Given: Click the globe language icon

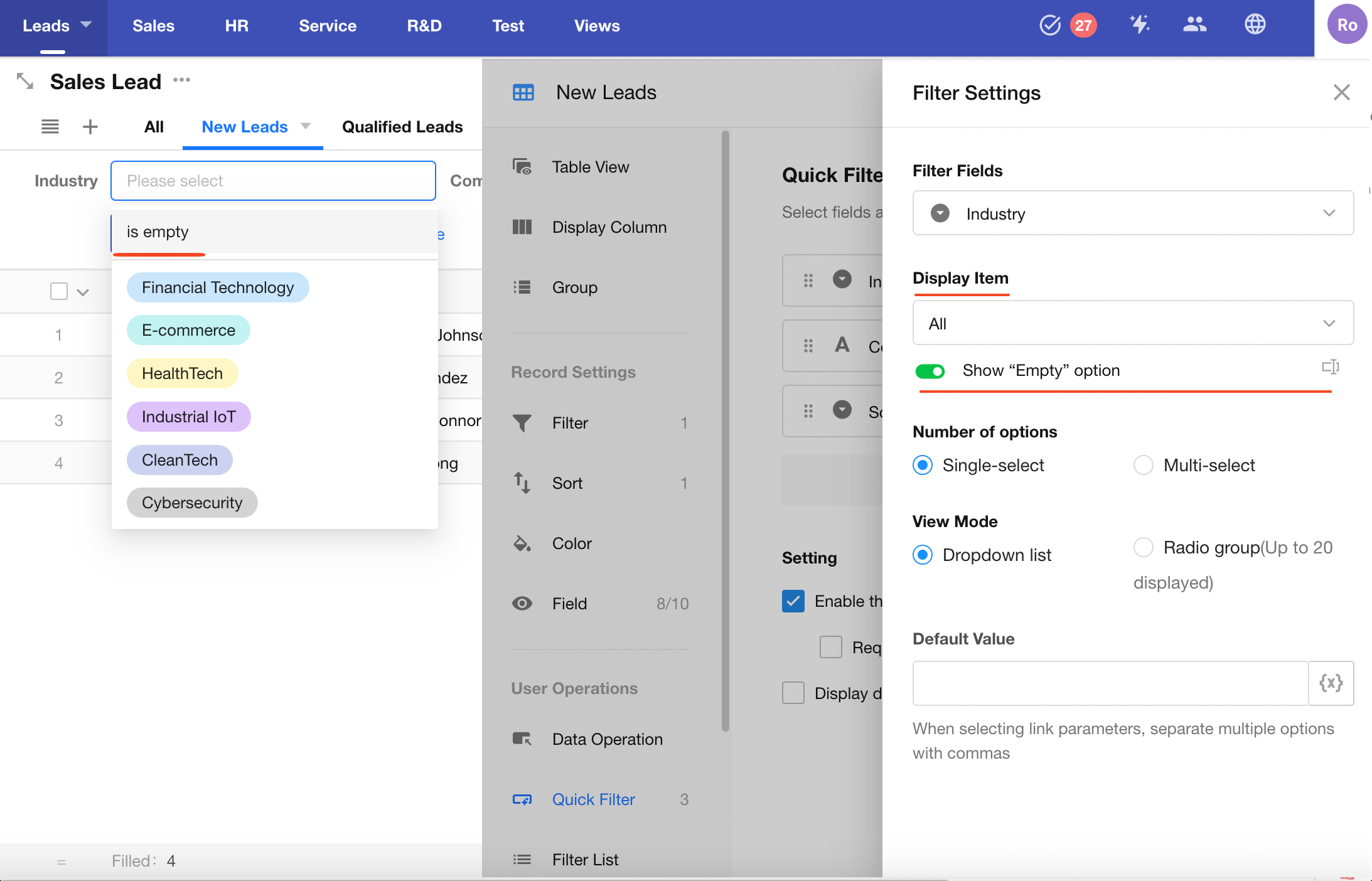Looking at the screenshot, I should pos(1255,25).
